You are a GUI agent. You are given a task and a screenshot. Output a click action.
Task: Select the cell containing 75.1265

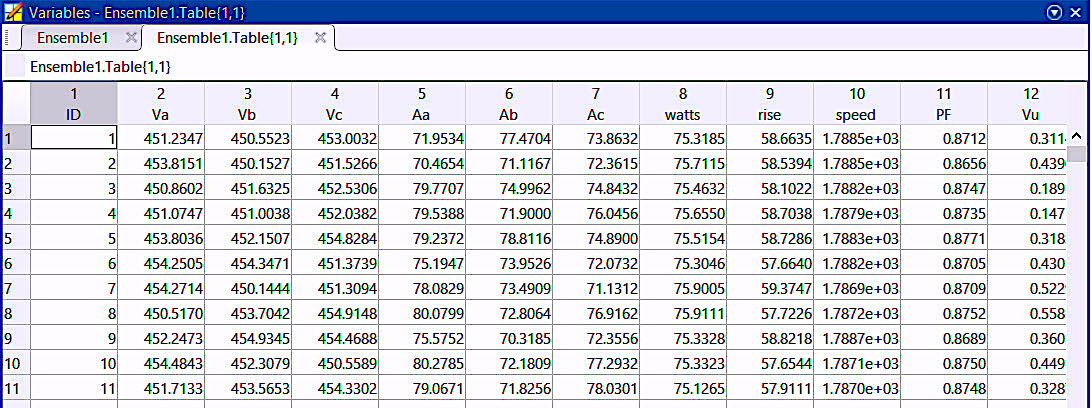pyautogui.click(x=683, y=388)
